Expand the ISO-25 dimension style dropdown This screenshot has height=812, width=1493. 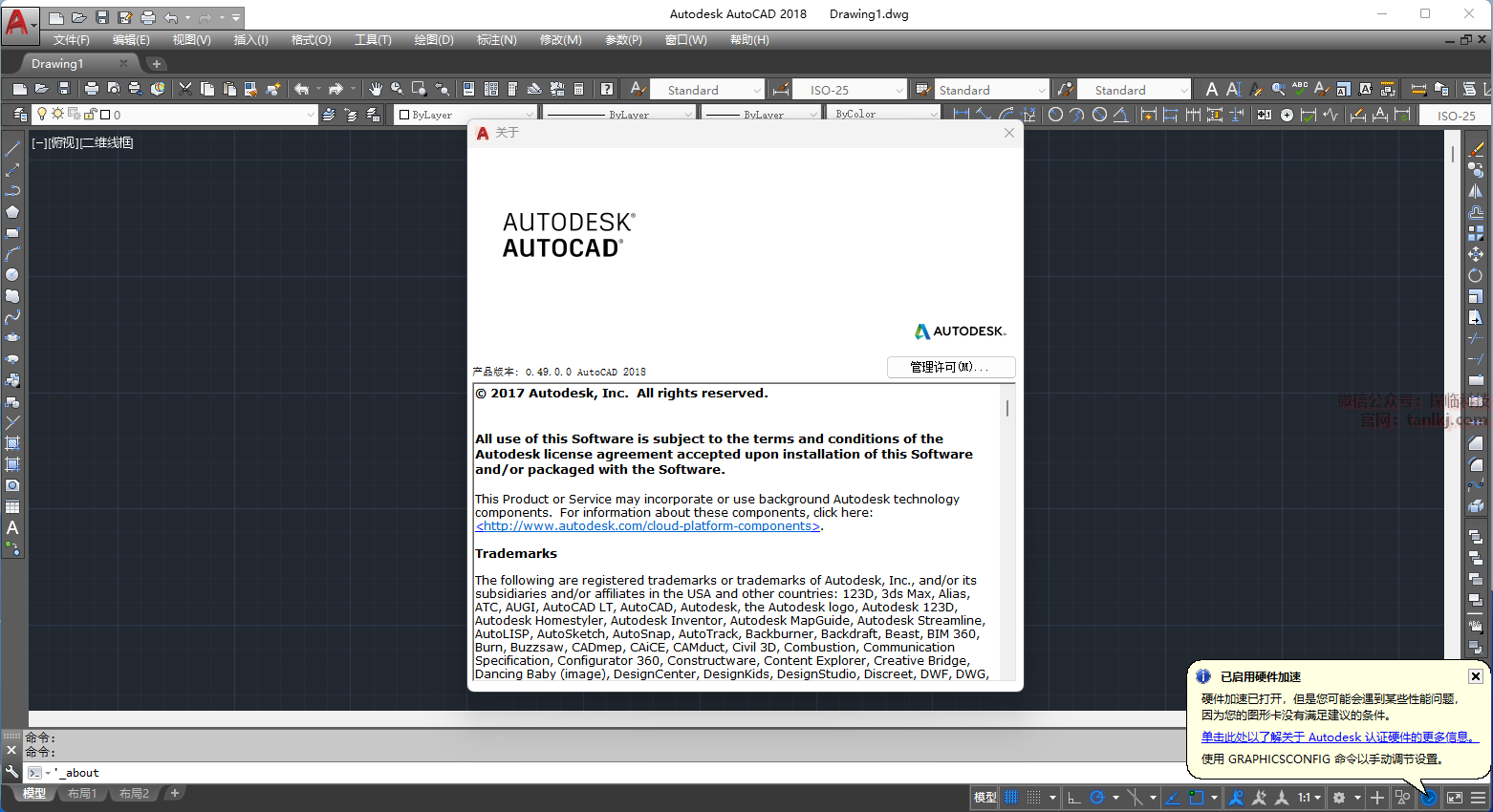(898, 91)
